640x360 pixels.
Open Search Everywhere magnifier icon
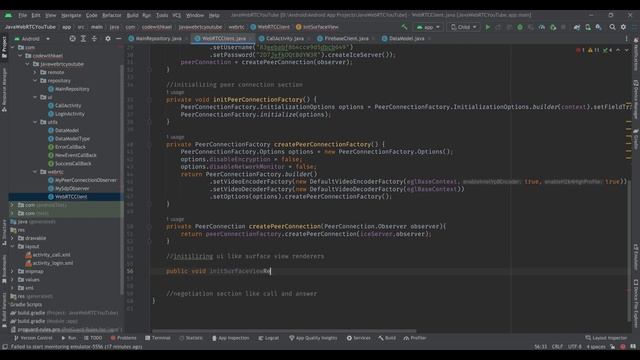tap(612, 27)
